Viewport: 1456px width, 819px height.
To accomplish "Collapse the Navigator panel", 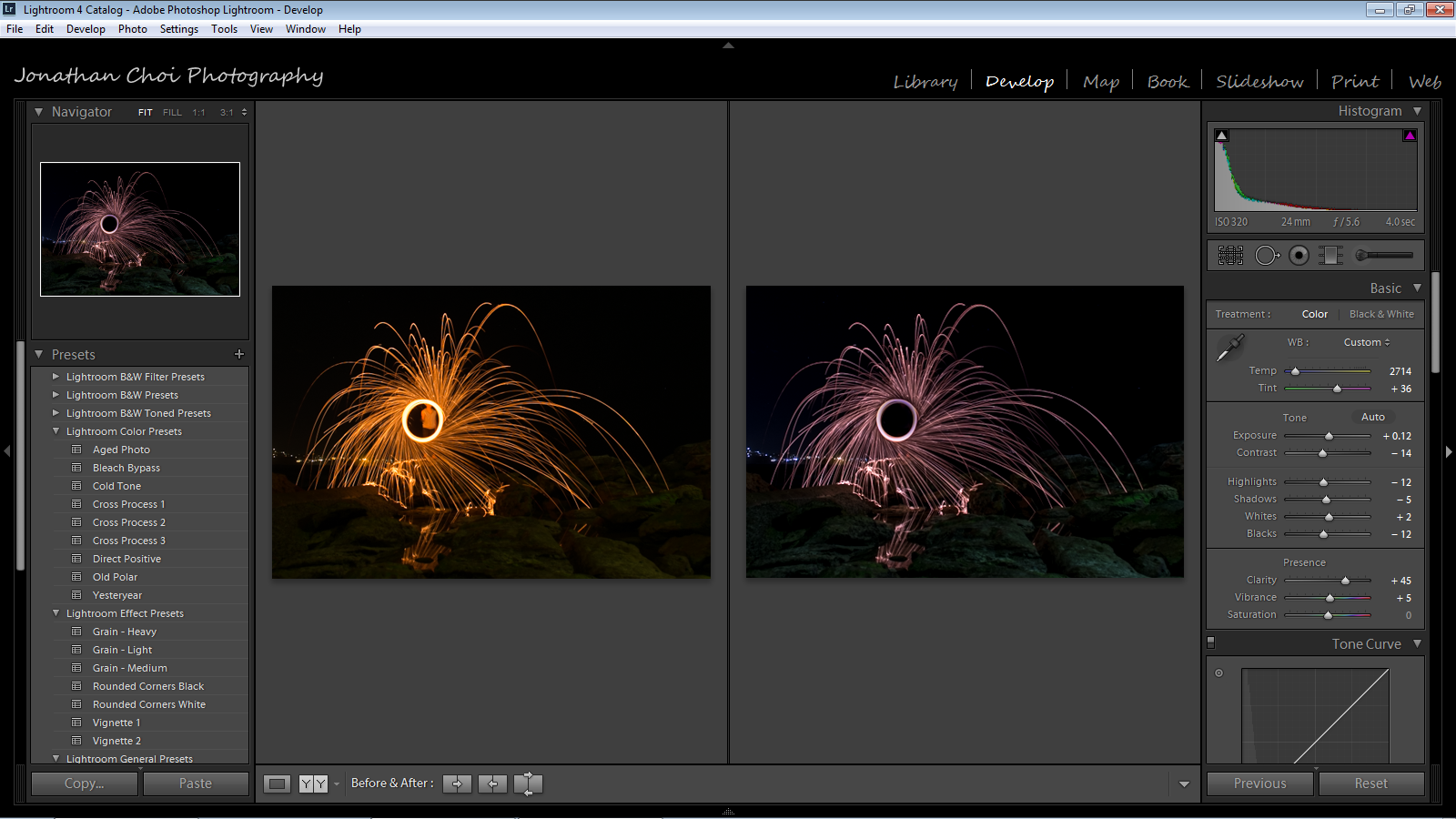I will pyautogui.click(x=39, y=112).
